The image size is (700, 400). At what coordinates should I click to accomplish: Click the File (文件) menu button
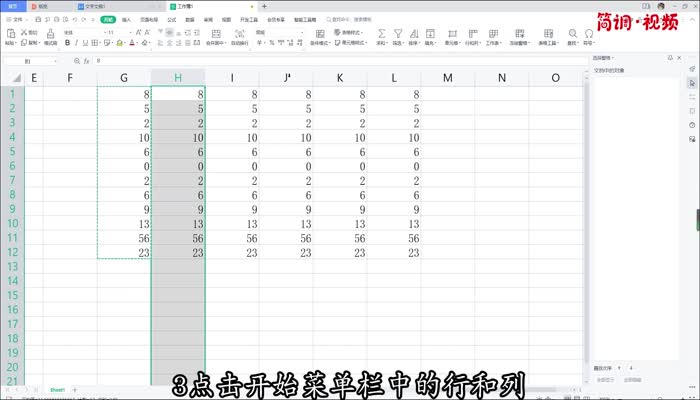click(16, 19)
